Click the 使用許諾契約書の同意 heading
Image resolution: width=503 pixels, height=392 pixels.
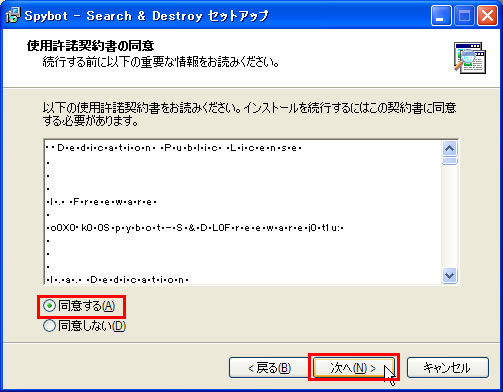(x=91, y=46)
